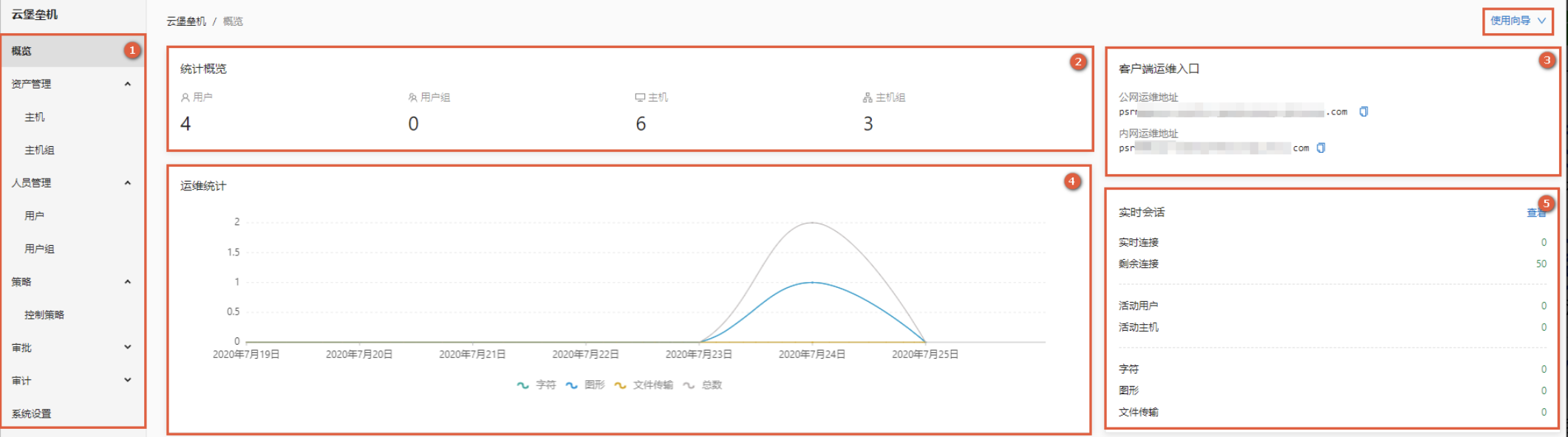Click the 用户 (user) icon in statistics overview
Image resolution: width=1568 pixels, height=437 pixels.
pos(185,97)
